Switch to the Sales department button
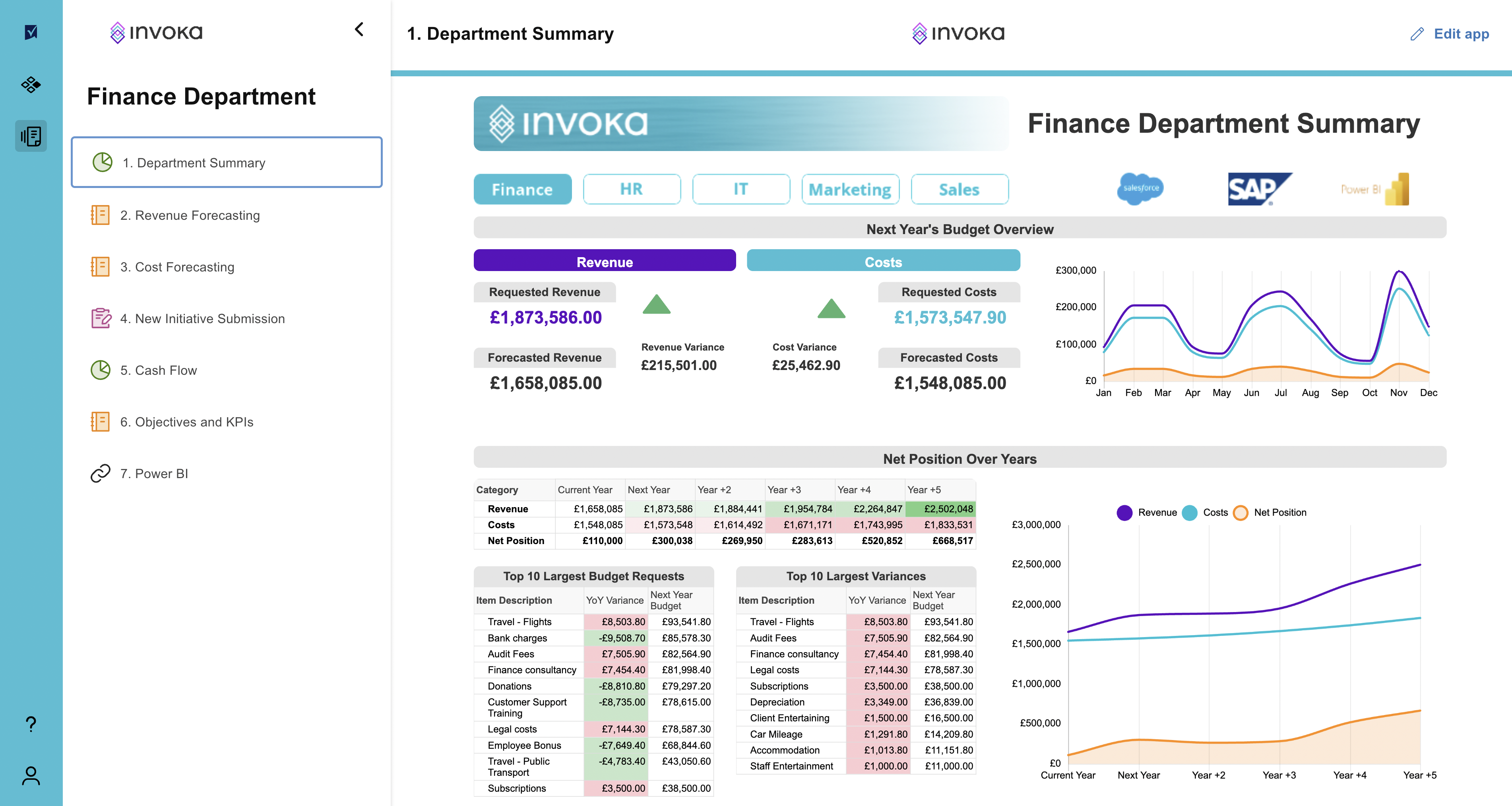Screen dimensions: 1512x806 click(x=960, y=189)
